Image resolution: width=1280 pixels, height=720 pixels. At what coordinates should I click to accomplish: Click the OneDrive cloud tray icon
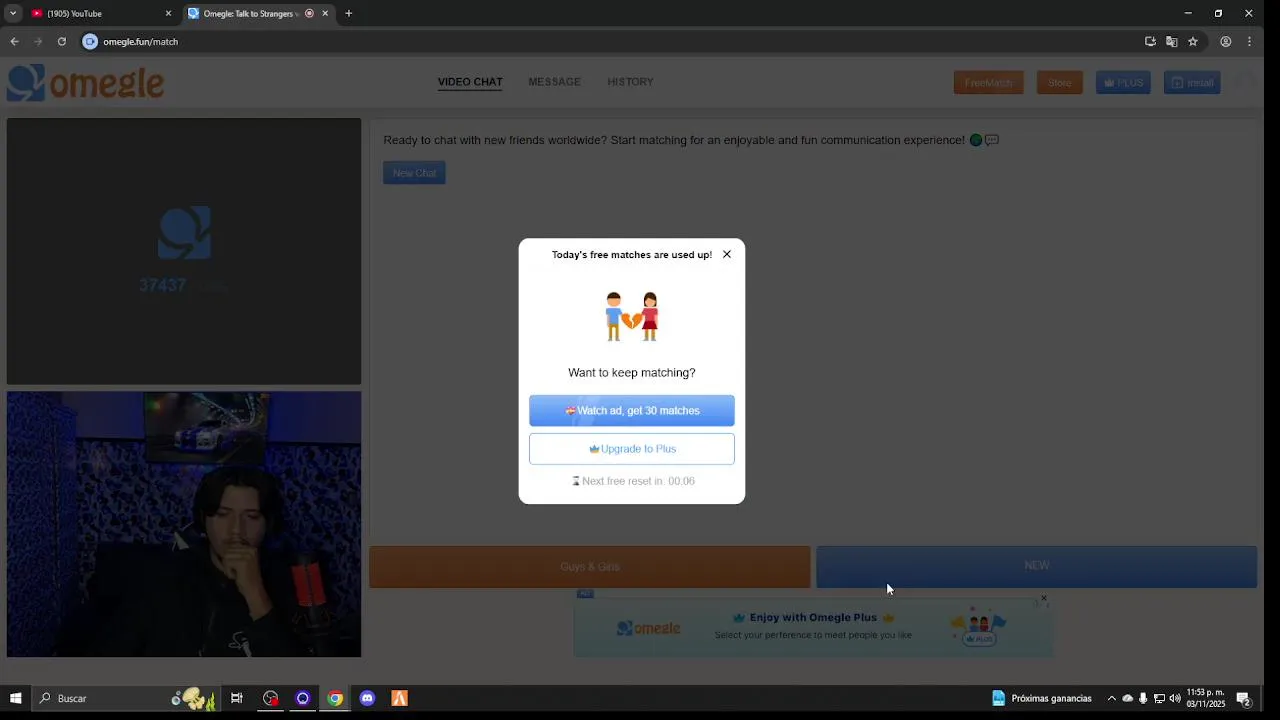click(1128, 699)
